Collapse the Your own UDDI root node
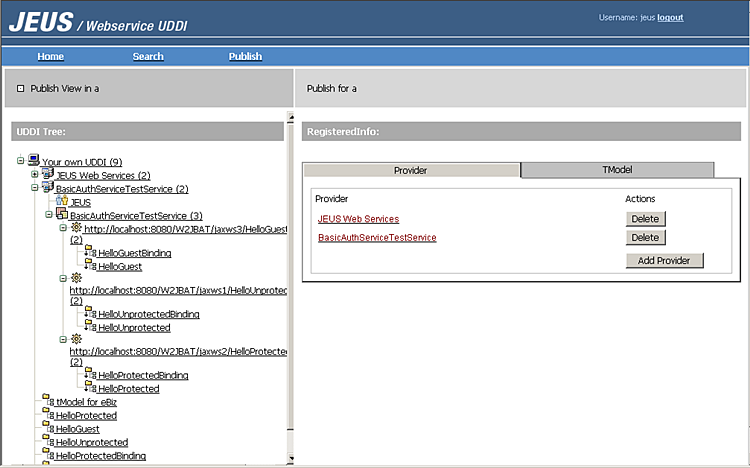The width and height of the screenshot is (750, 468). (20, 160)
